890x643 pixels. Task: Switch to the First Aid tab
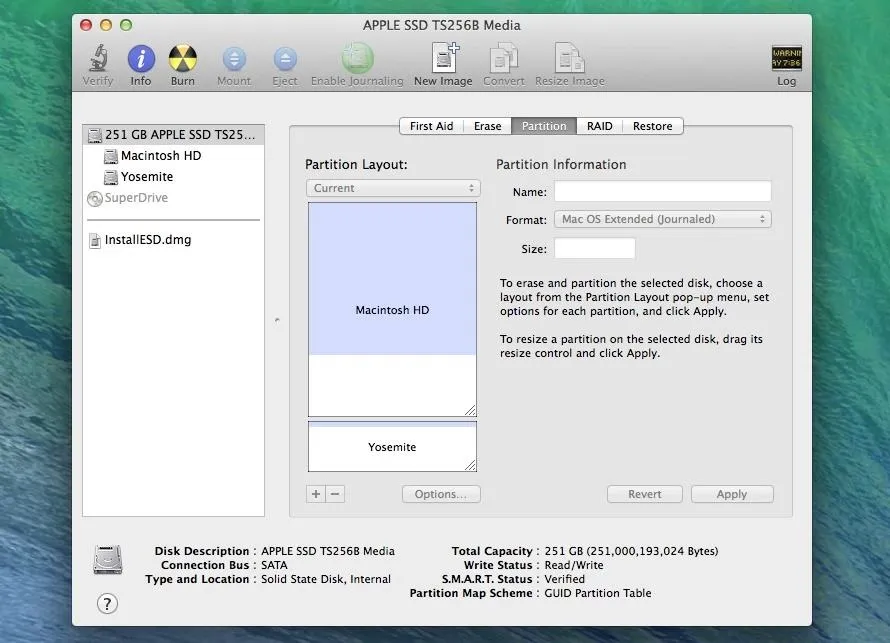point(431,126)
